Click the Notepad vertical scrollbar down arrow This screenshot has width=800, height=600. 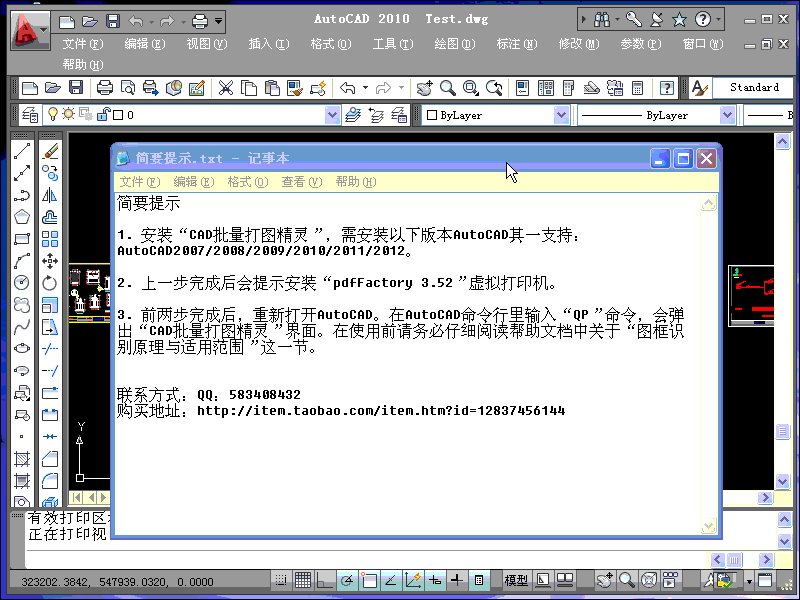point(709,527)
